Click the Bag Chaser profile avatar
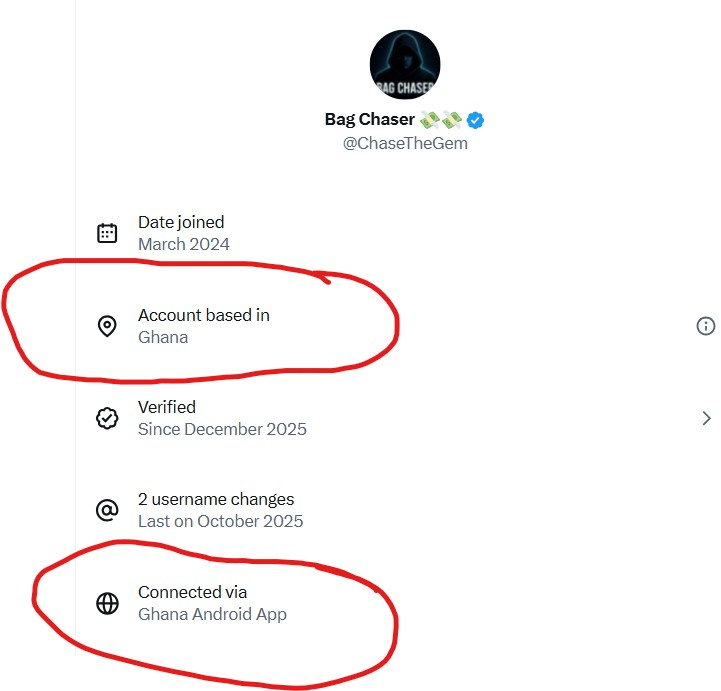The image size is (721, 691). (405, 64)
